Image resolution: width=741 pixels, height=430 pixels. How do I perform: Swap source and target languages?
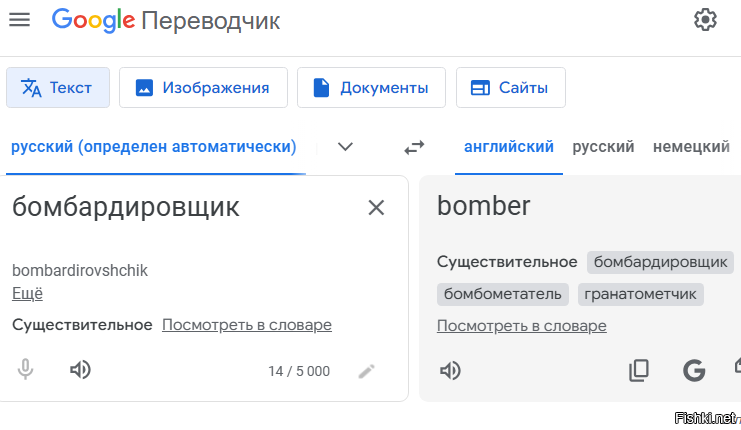click(x=414, y=147)
